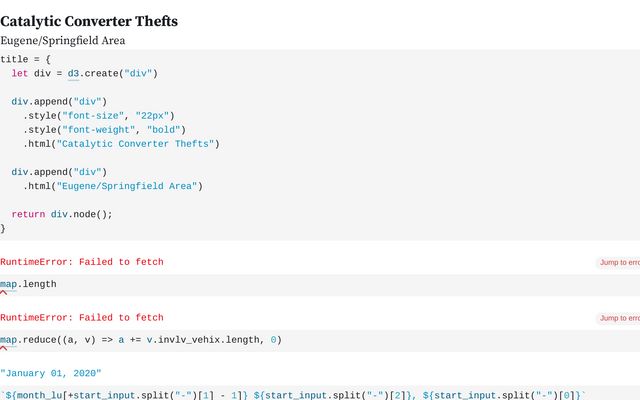Click the RuntimeError message above map.length
Image resolution: width=640 pixels, height=400 pixels.
coord(82,262)
